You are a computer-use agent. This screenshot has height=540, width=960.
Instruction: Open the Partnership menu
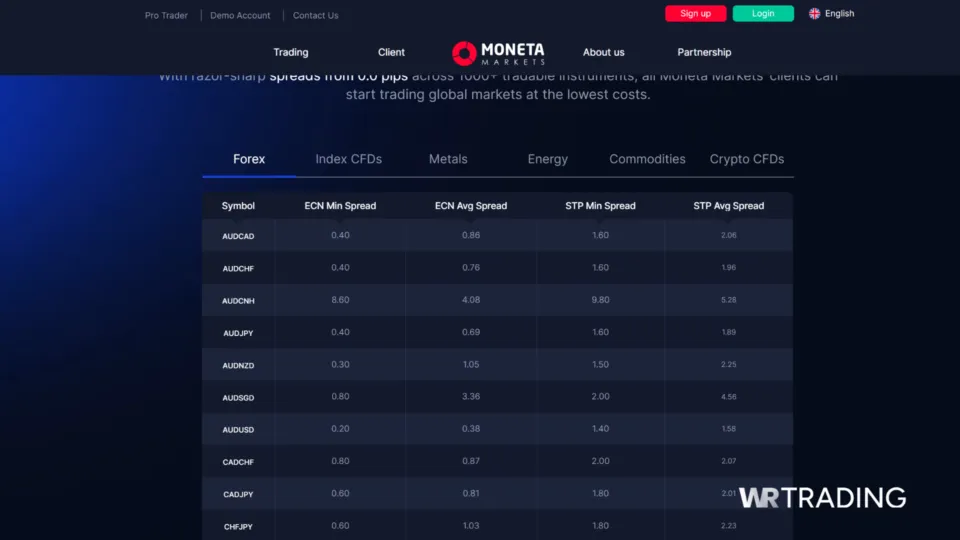coord(704,52)
